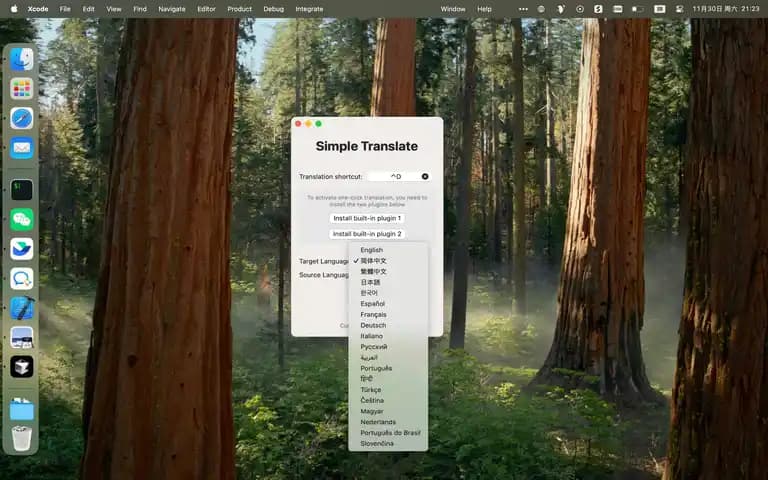768x480 pixels.
Task: Open the Navigate menu
Action: (171, 9)
